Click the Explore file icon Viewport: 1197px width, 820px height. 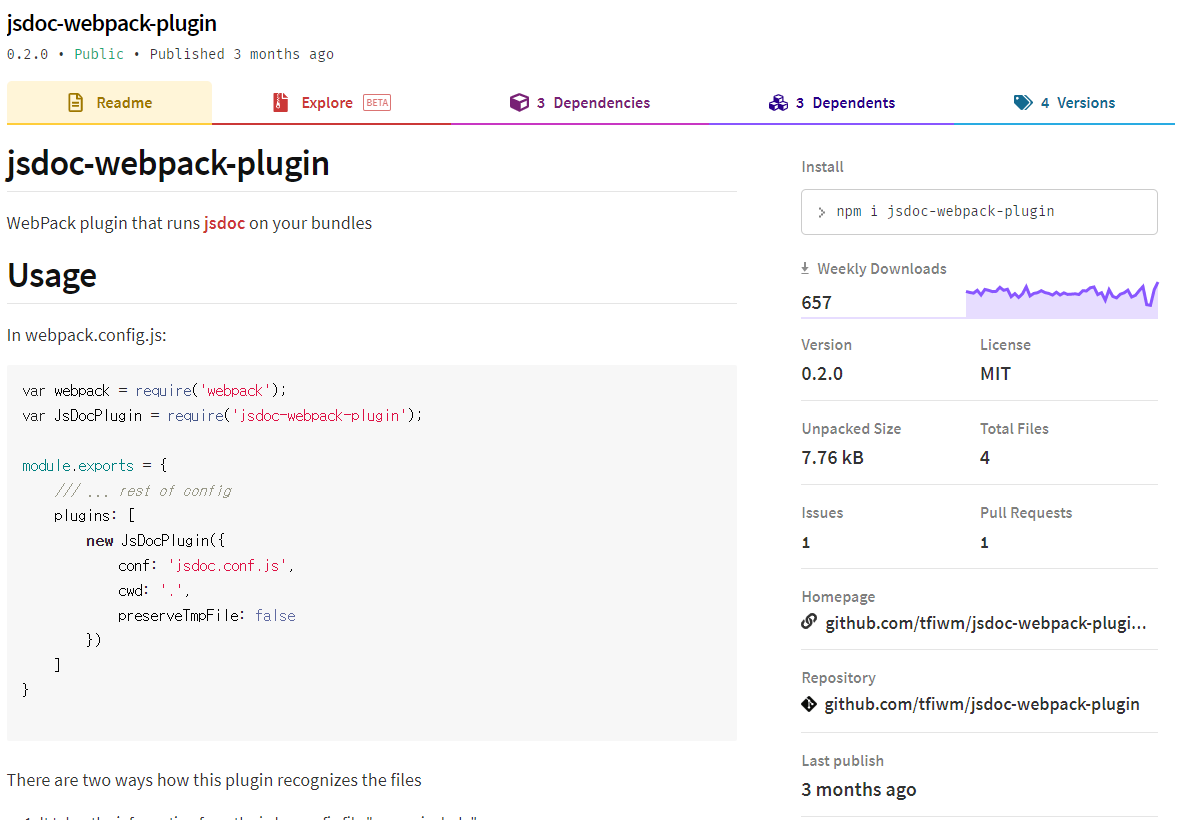click(x=281, y=102)
